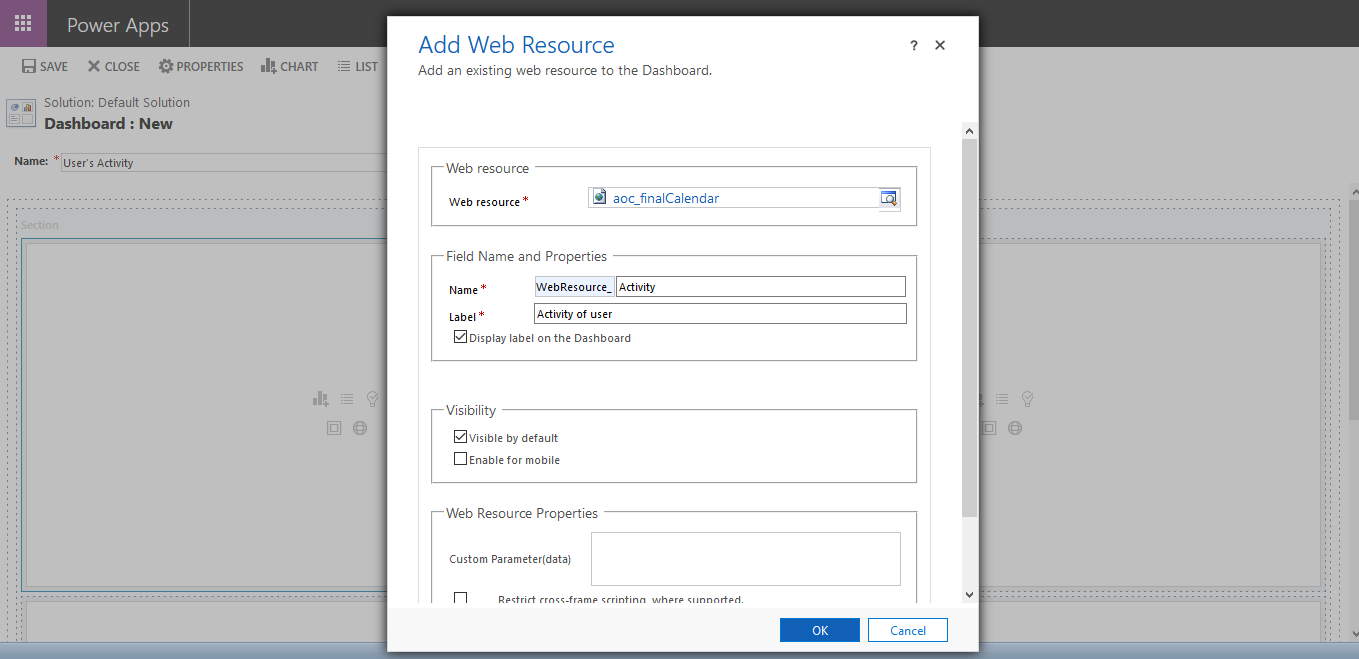This screenshot has width=1359, height=659.
Task: Insert list icon in section right of dialog
Action: point(1001,399)
